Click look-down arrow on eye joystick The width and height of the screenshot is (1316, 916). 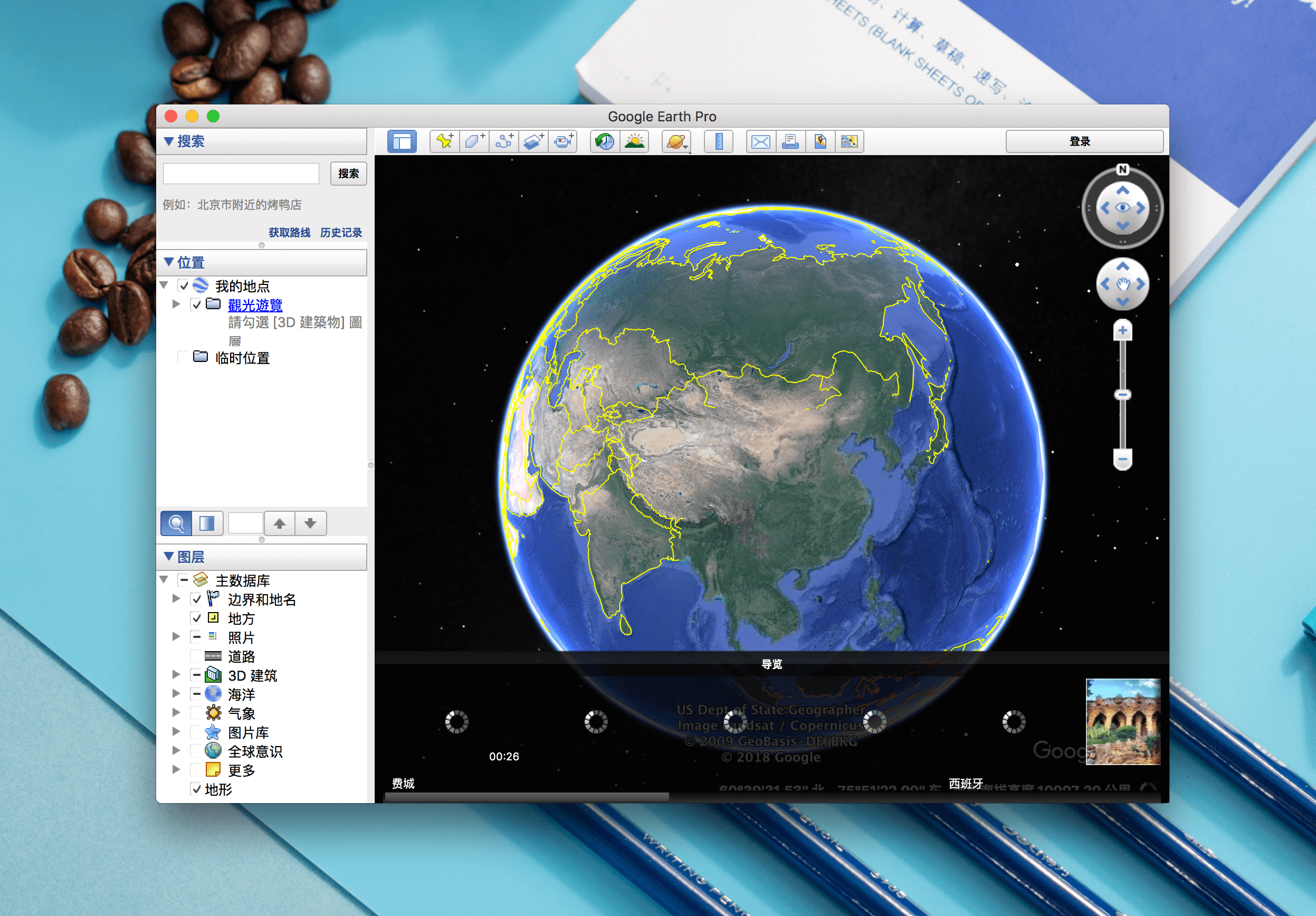(x=1122, y=226)
